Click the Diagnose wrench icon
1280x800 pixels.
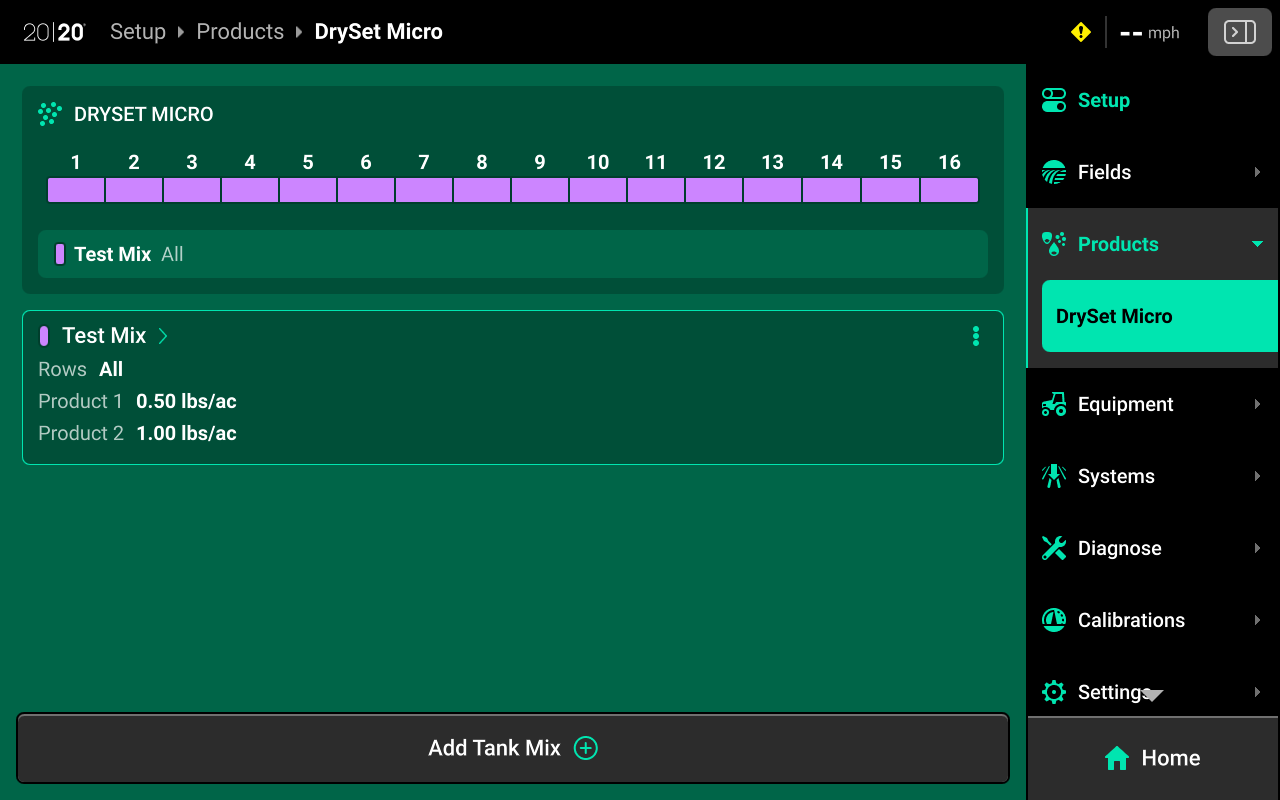[x=1054, y=548]
